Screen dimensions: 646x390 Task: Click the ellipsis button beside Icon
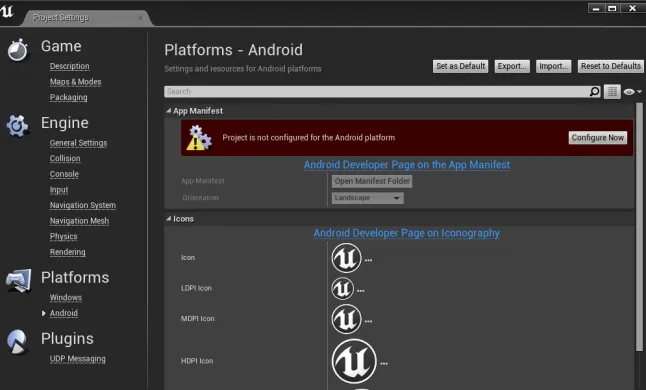[368, 260]
